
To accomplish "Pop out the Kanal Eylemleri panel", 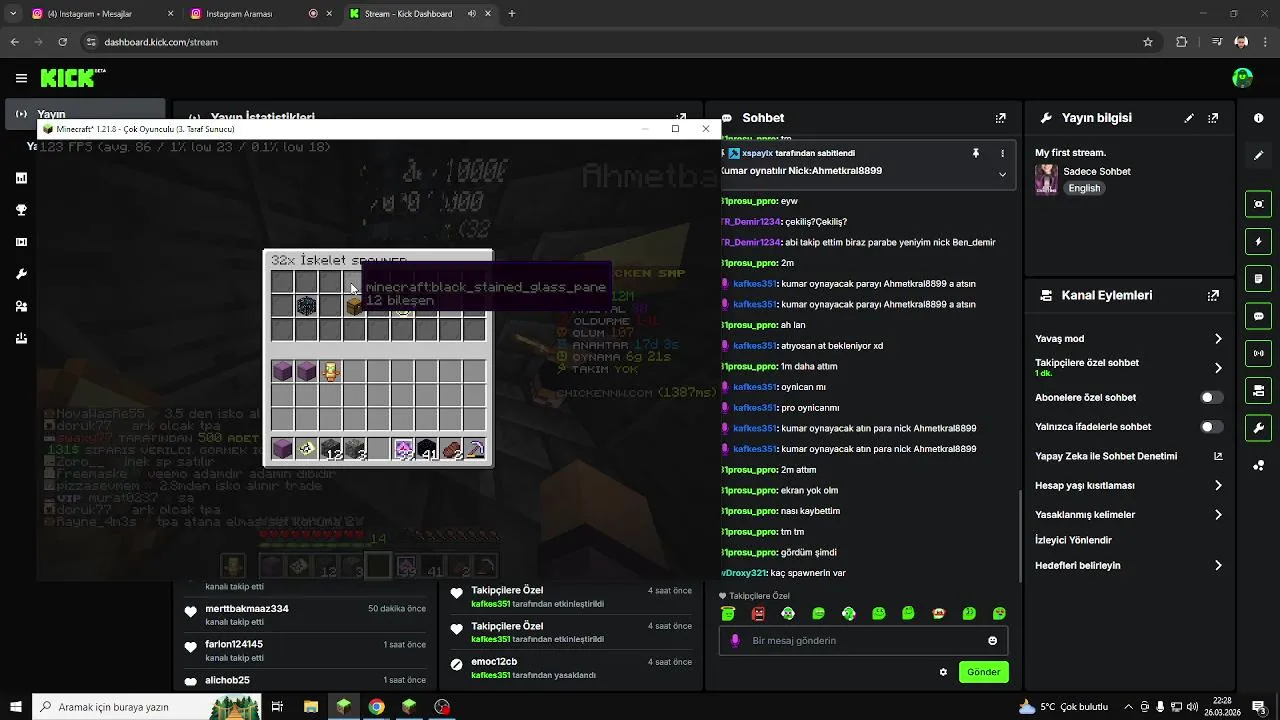I will pos(1213,296).
